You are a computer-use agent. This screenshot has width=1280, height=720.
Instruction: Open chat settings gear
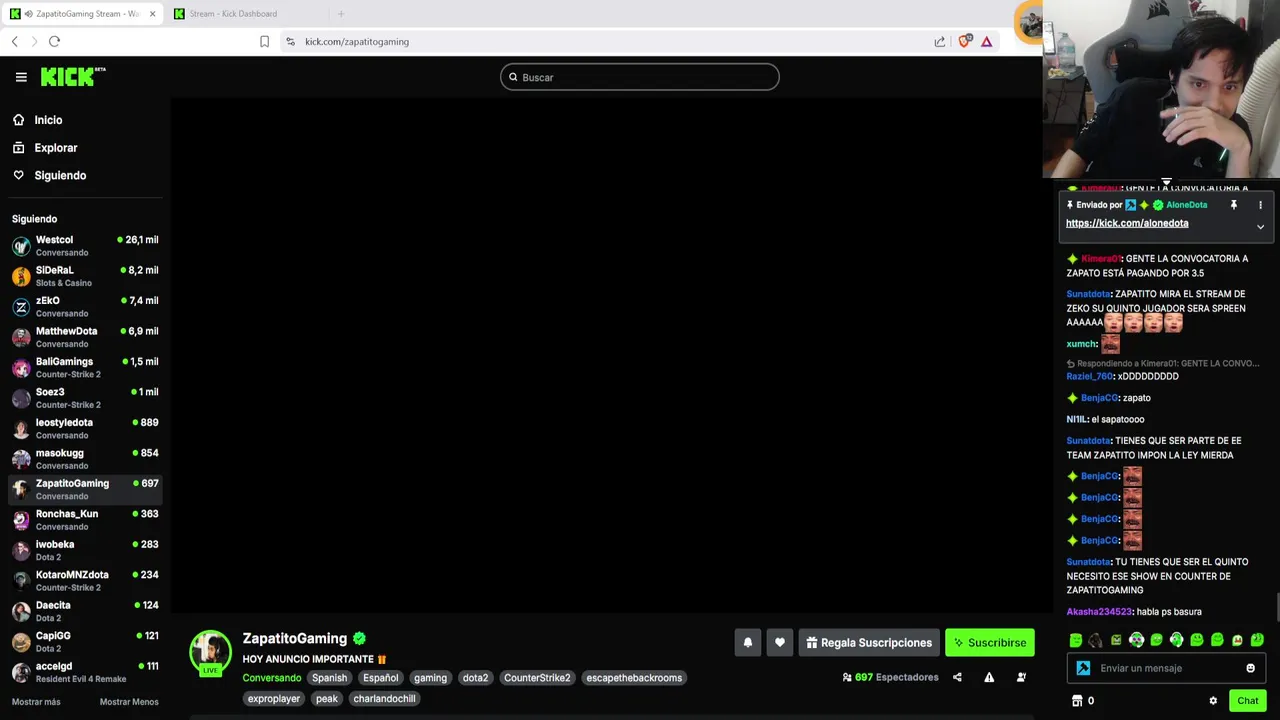1213,701
